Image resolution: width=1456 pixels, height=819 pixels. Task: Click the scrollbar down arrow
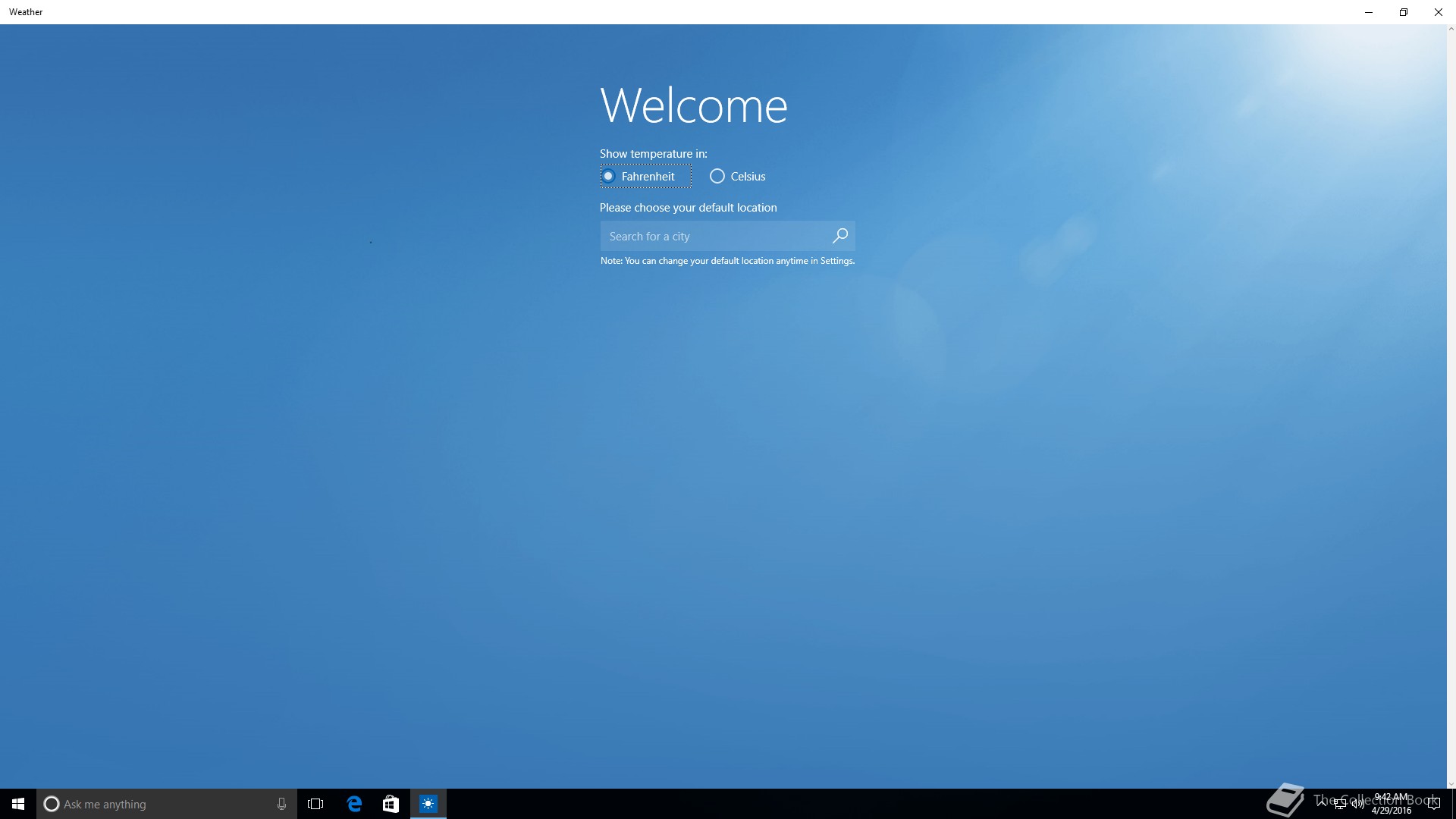pos(1451,784)
